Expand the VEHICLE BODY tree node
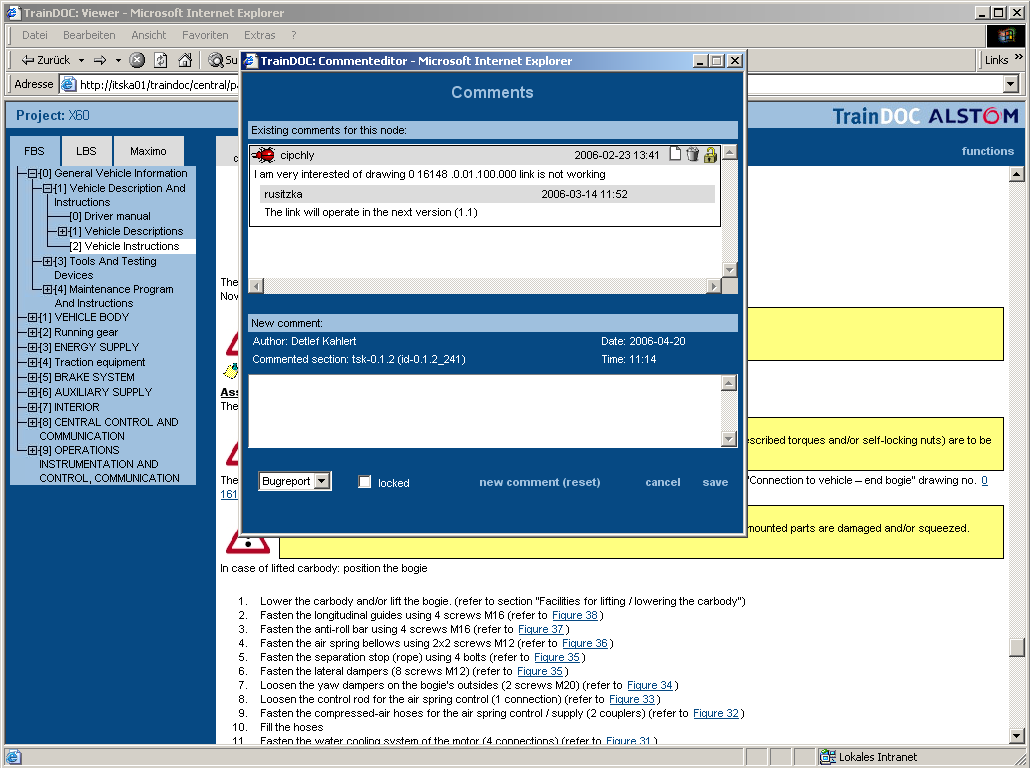1030x768 pixels. click(x=32, y=317)
